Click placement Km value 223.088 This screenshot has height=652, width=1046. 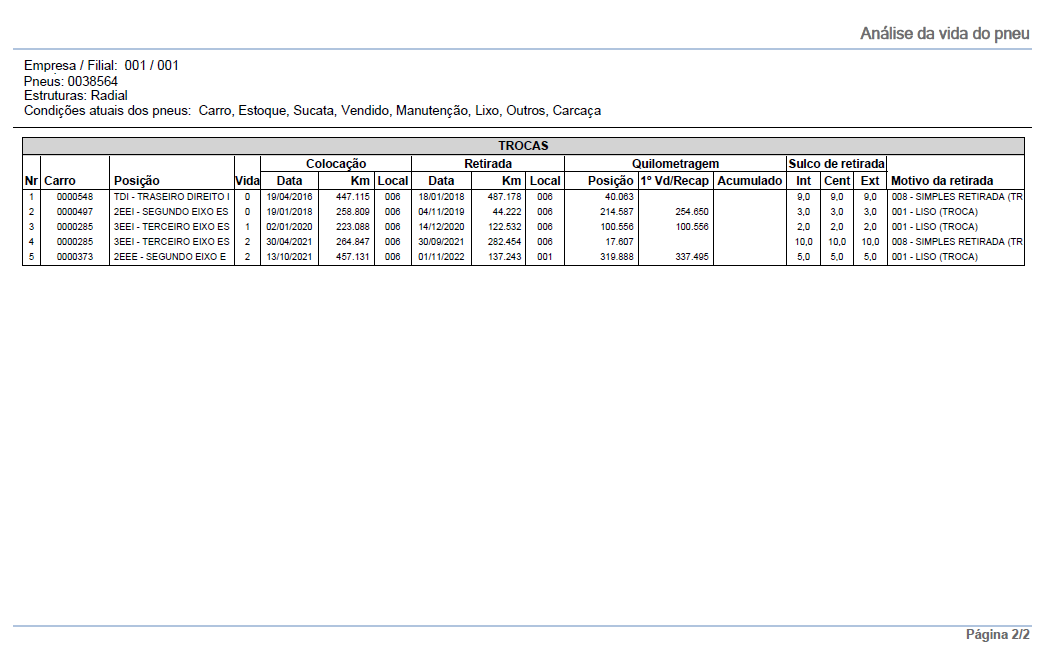click(x=353, y=227)
